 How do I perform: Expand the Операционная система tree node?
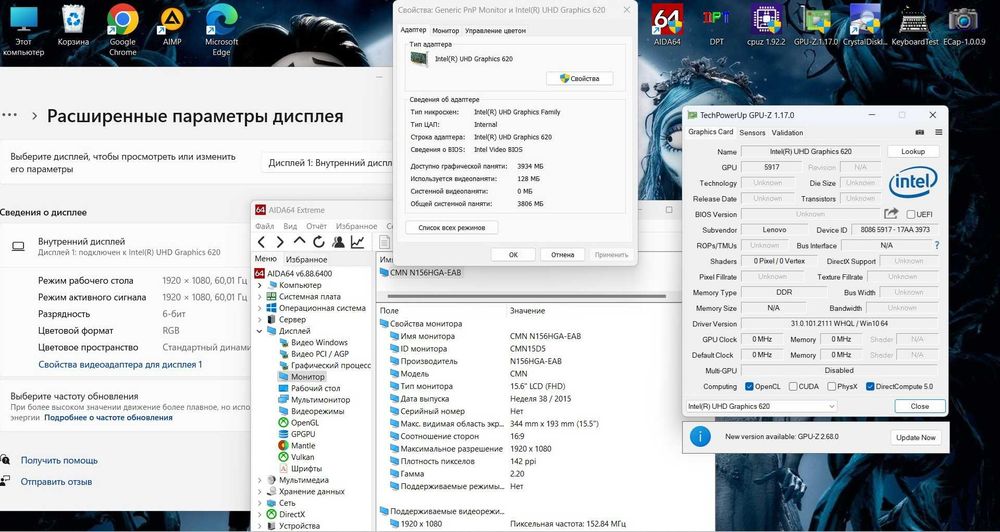click(260, 308)
